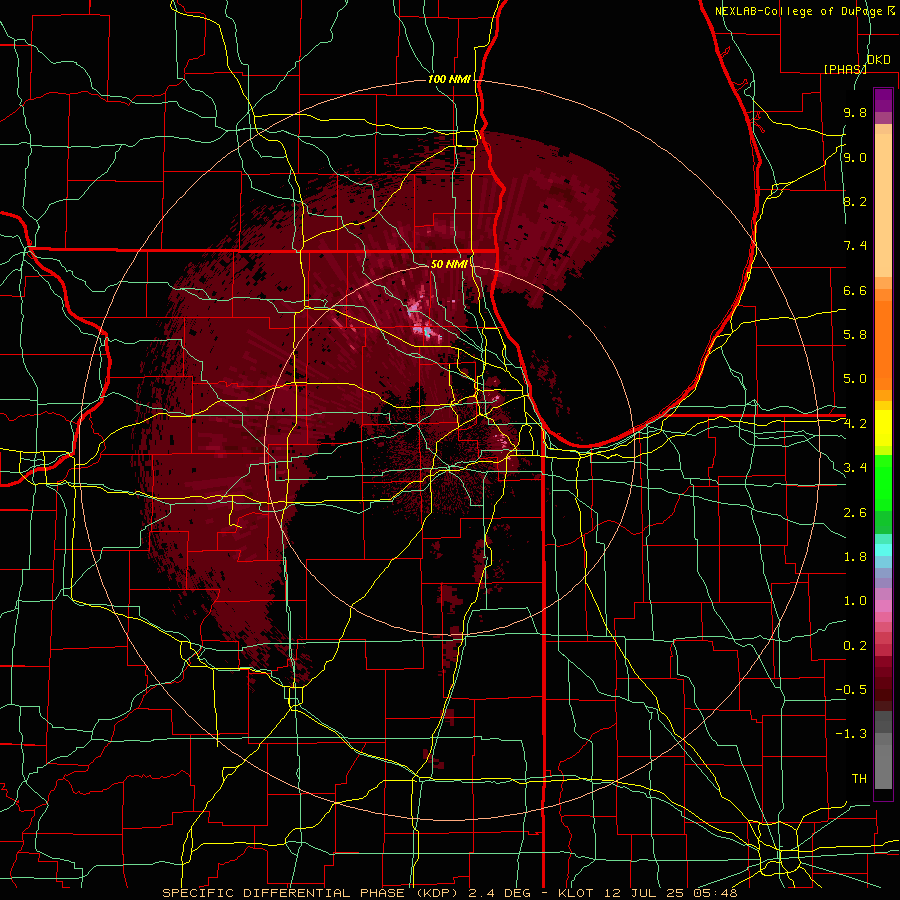Image resolution: width=900 pixels, height=900 pixels.
Task: Click the 9.8 scale value
Action: (x=855, y=113)
